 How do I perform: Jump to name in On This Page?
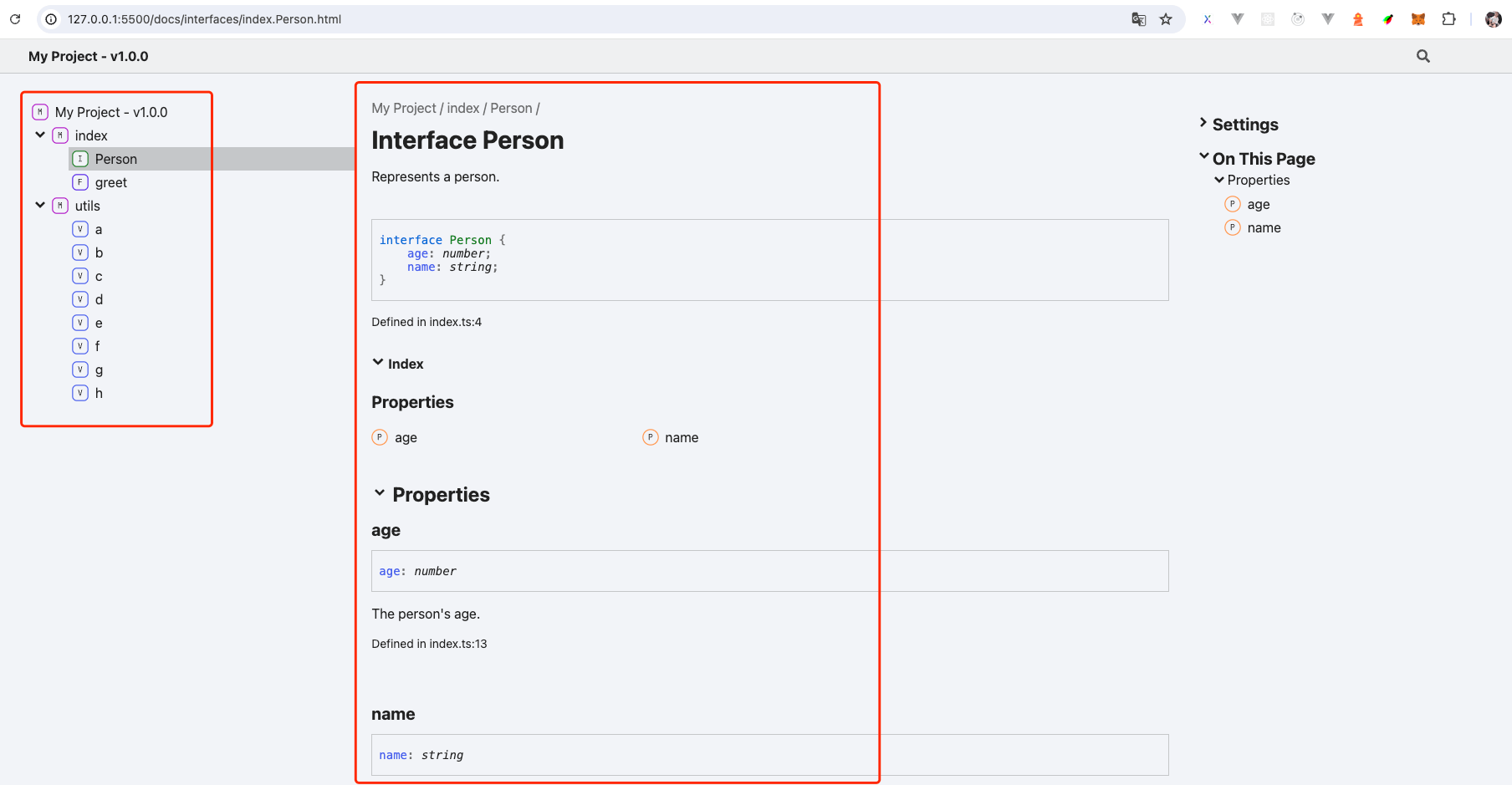1264,227
